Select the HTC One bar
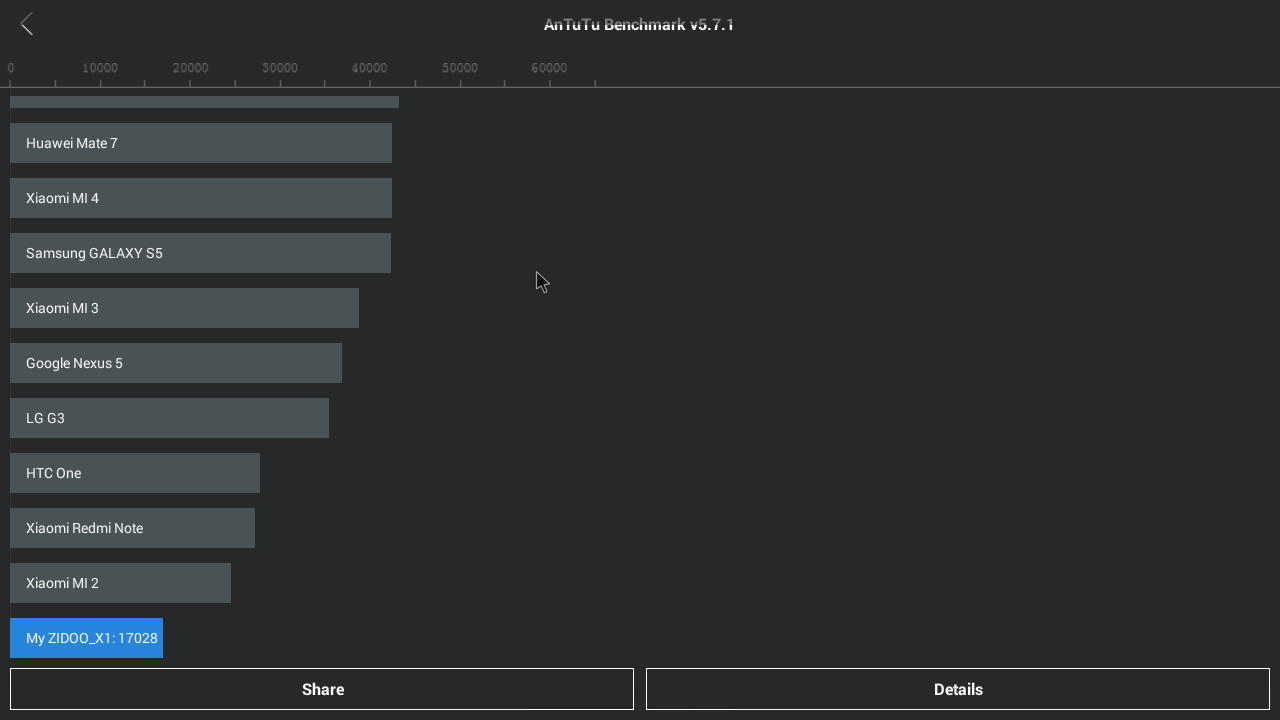The height and width of the screenshot is (720, 1280). click(135, 473)
